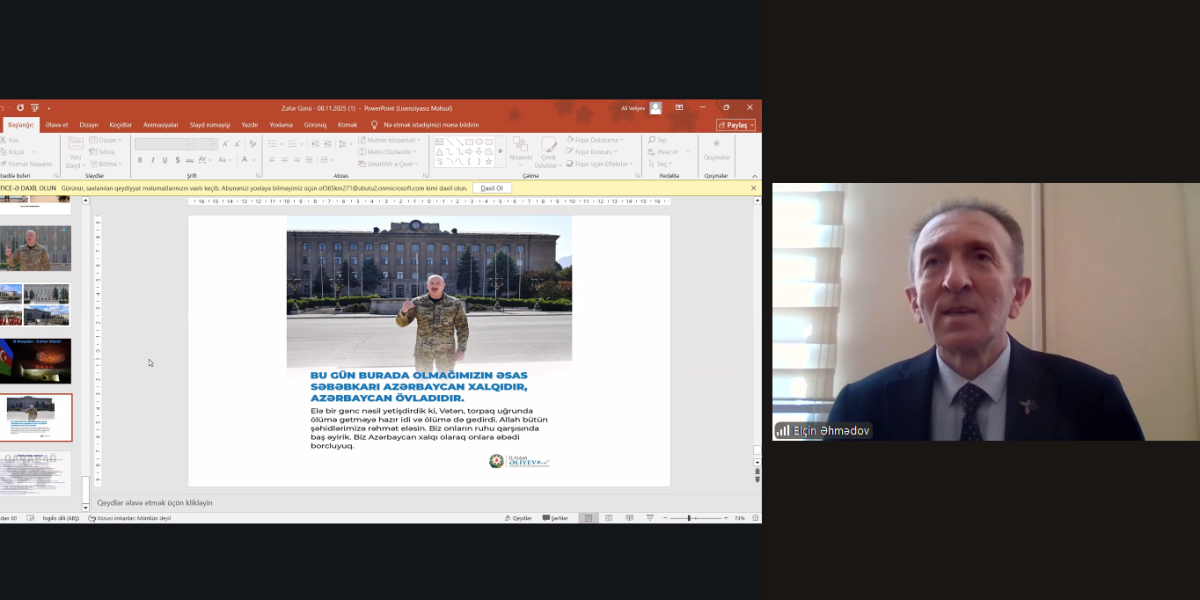Open the Fiqur Konturu dropdown
This screenshot has width=1200, height=600.
pos(594,152)
